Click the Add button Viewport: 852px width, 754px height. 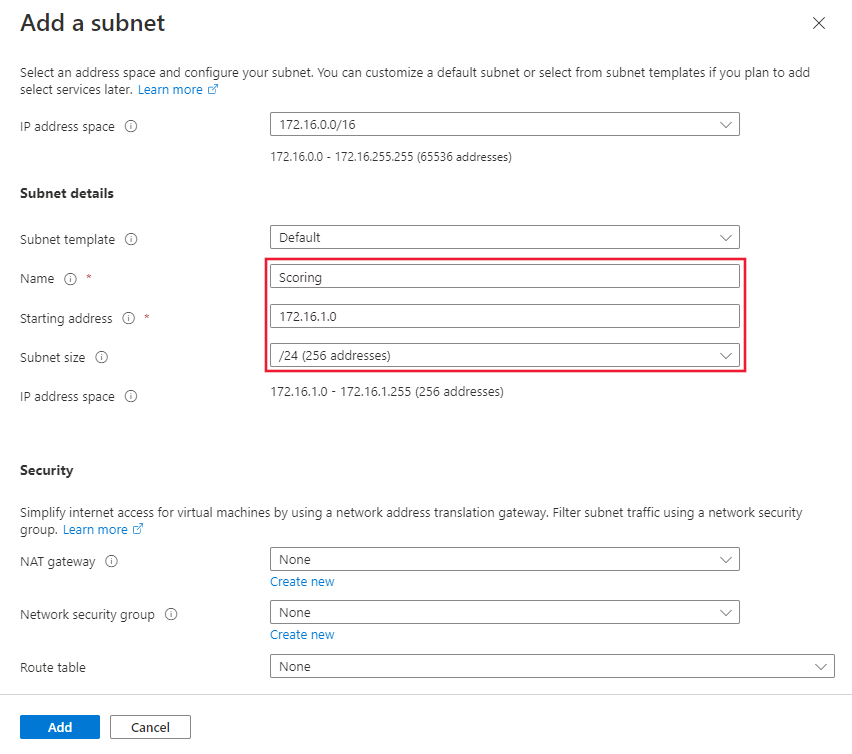coord(60,727)
